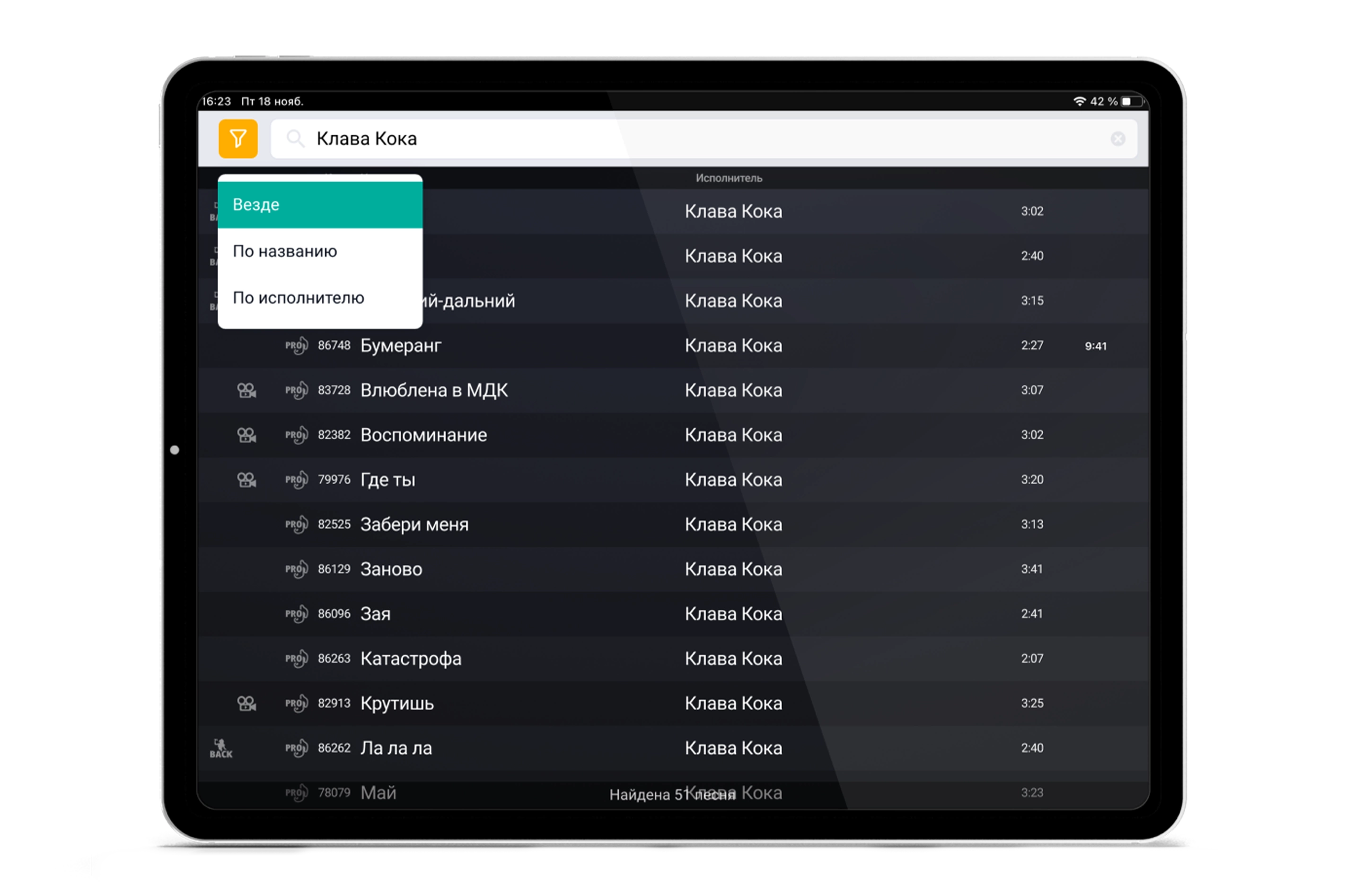Click the PRO badge icon next to Бумеранг

tap(296, 346)
